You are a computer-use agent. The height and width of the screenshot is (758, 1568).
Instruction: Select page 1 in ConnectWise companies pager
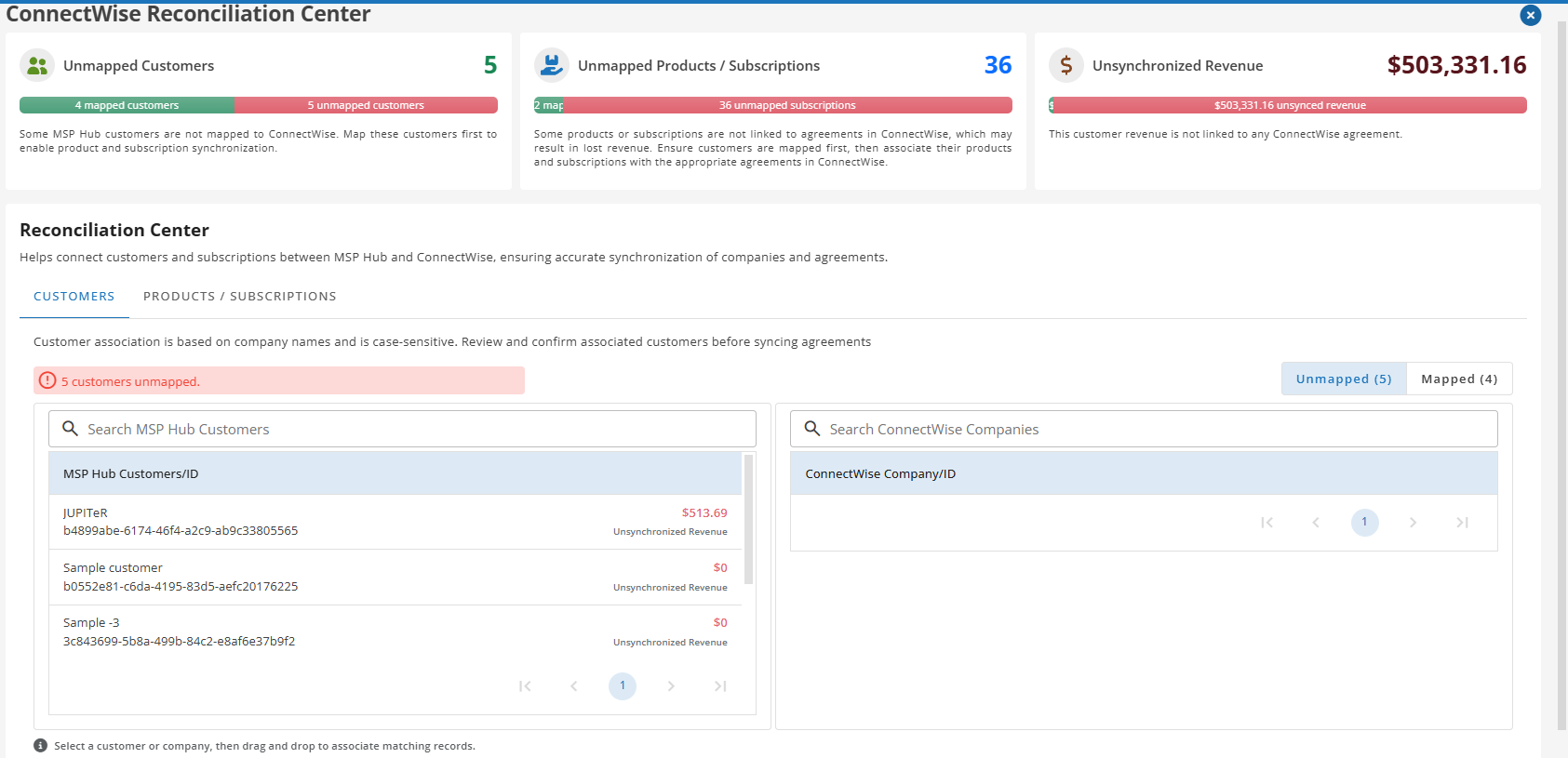(1365, 523)
